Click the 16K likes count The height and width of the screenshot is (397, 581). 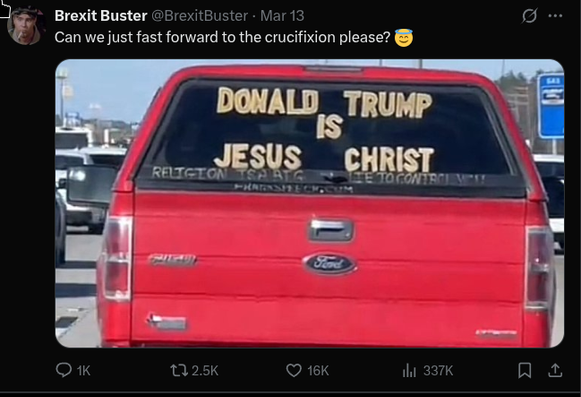(318, 370)
